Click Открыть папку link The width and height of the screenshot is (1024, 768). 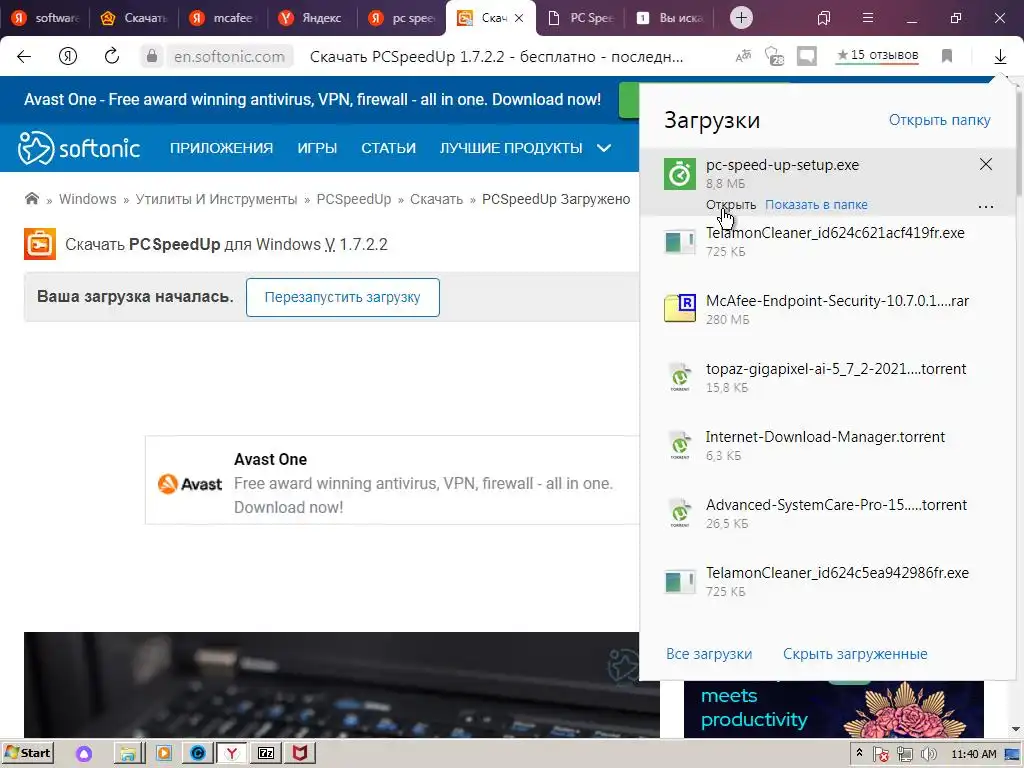(x=939, y=120)
